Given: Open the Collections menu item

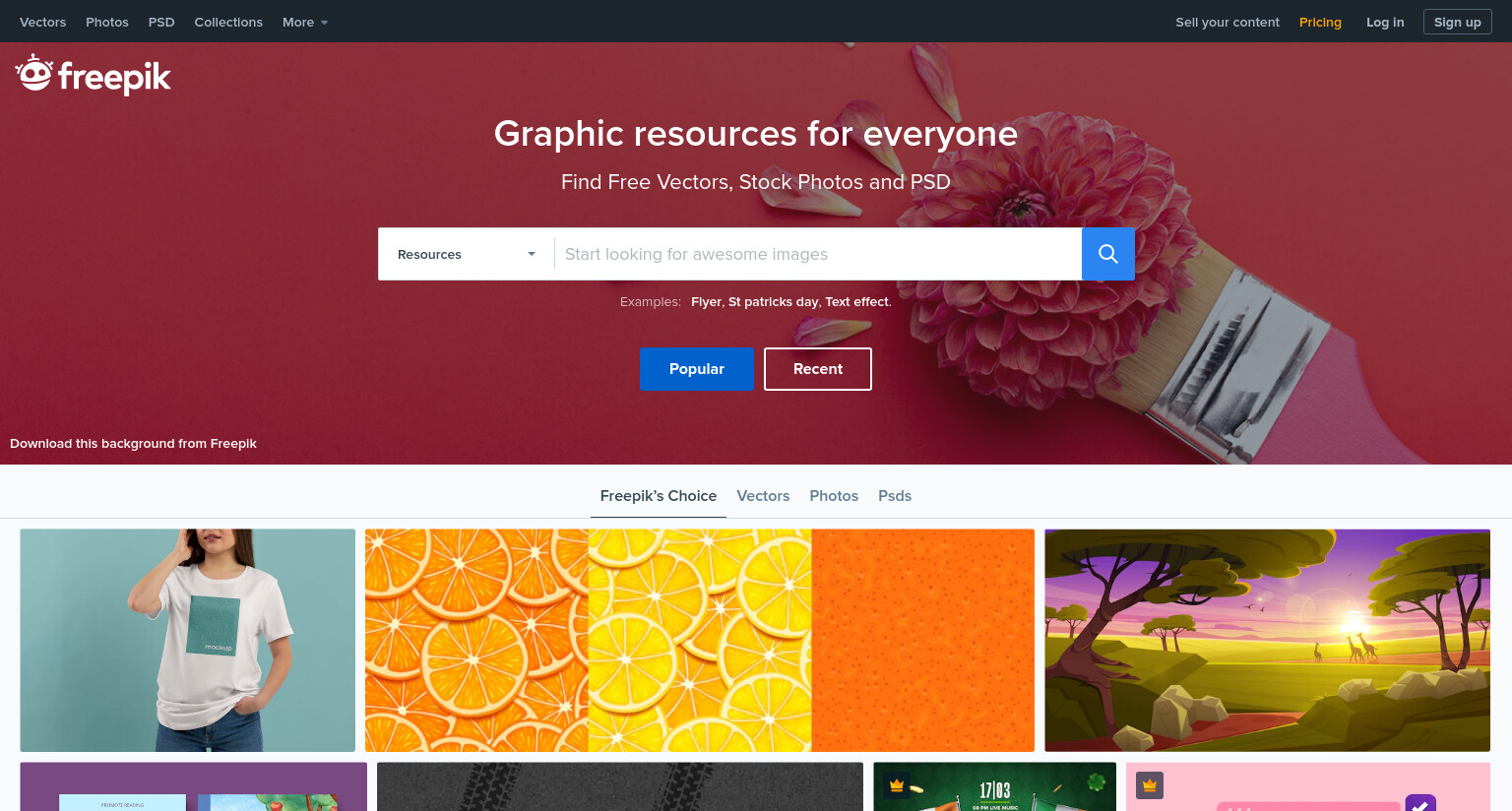Looking at the screenshot, I should tap(228, 22).
